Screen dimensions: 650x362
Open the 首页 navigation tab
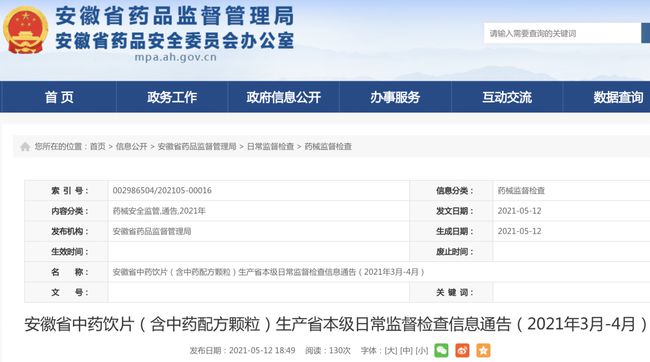(59, 97)
